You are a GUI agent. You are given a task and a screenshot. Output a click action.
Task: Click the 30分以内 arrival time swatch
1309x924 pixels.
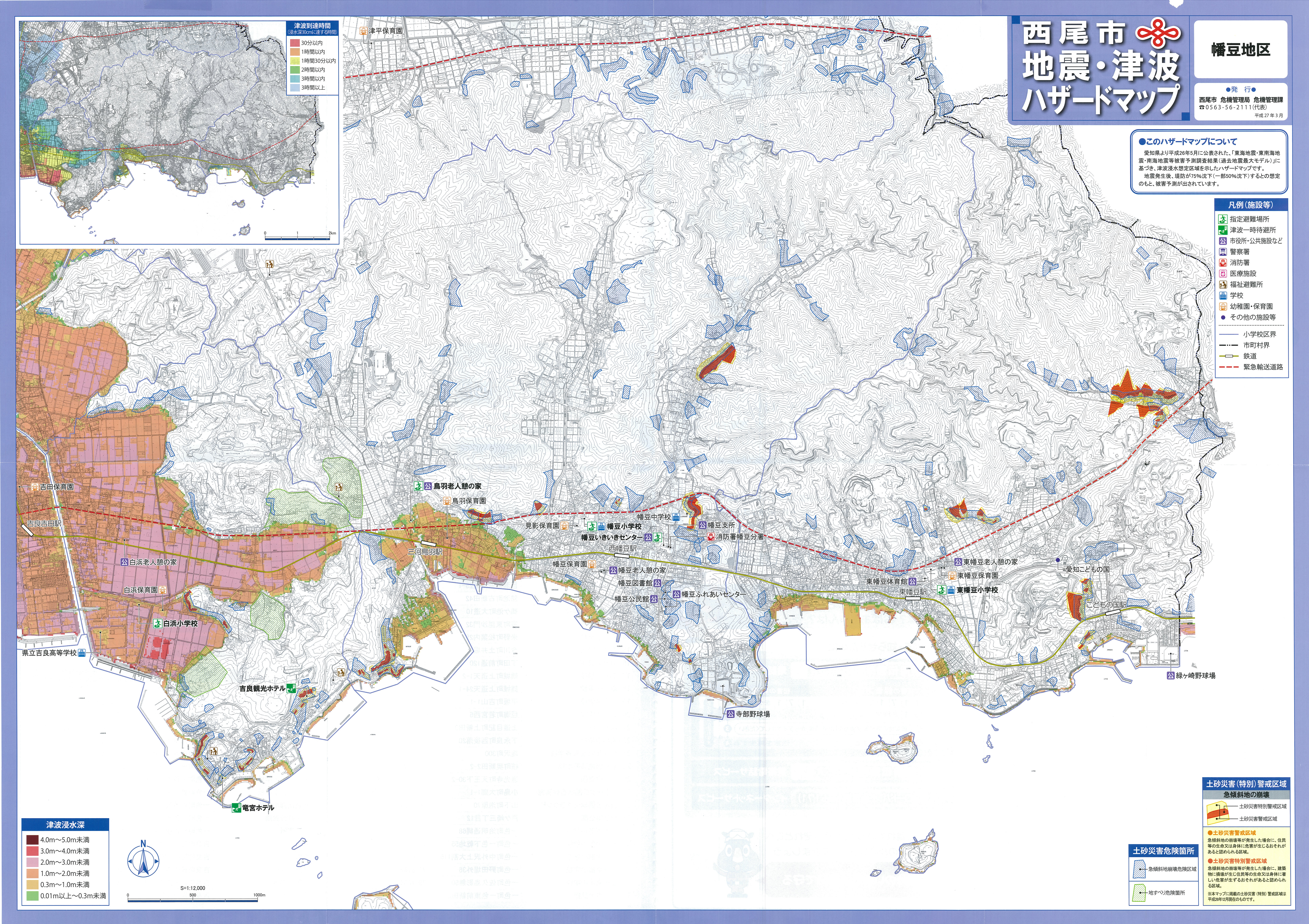(295, 43)
